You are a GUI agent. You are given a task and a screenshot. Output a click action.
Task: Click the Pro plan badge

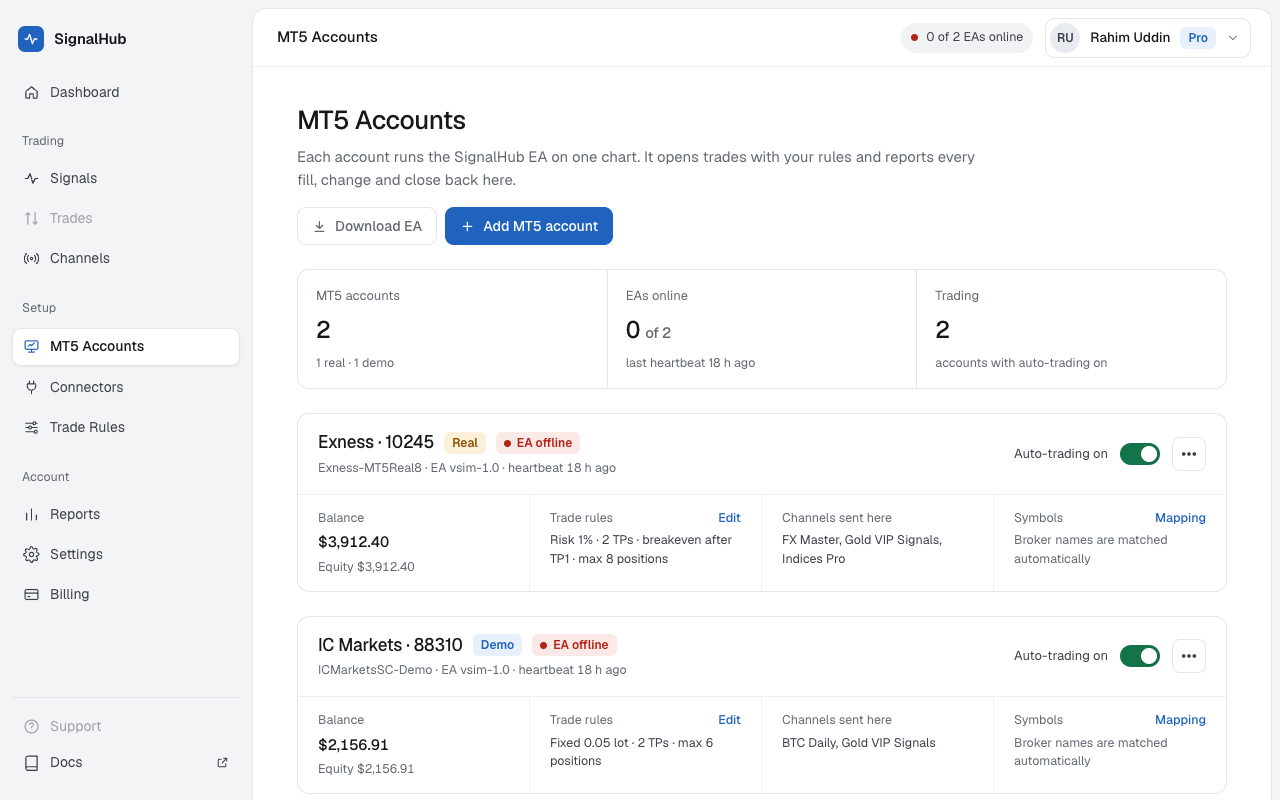tap(1198, 38)
